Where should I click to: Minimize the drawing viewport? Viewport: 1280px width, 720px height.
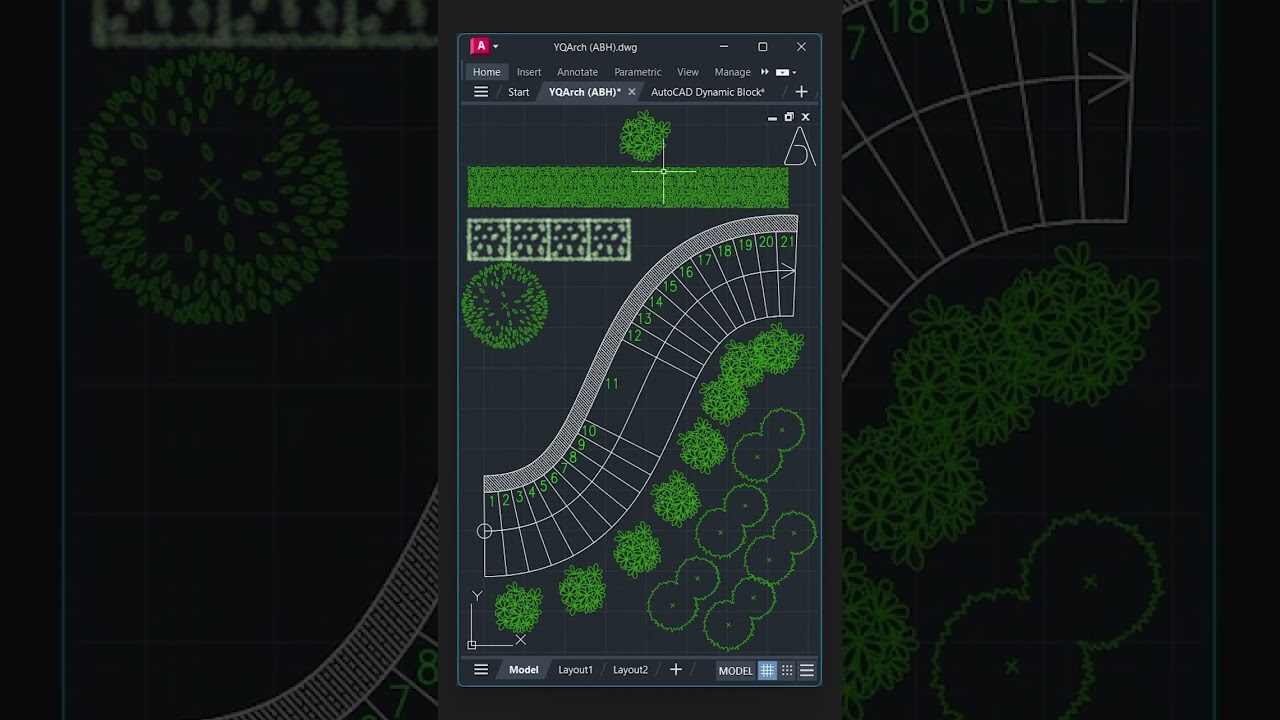click(772, 118)
